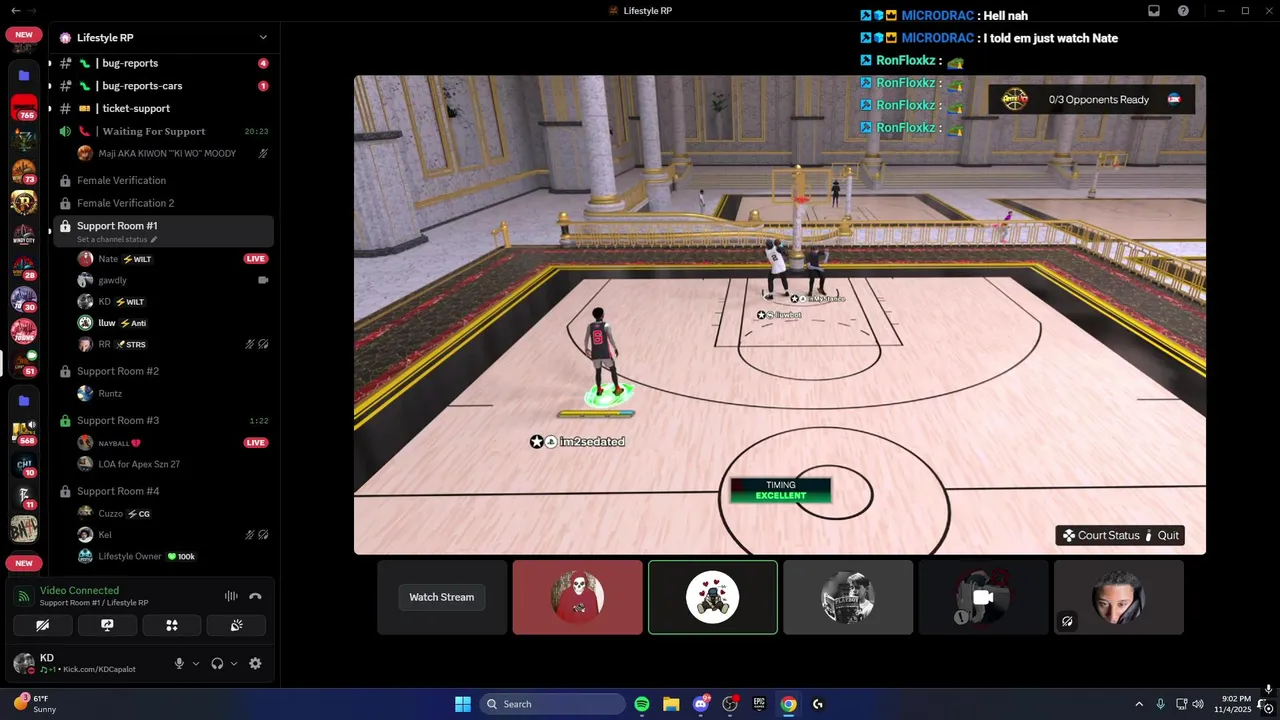This screenshot has width=1280, height=720.
Task: Select user gawdly in voice list
Action: pos(172,280)
